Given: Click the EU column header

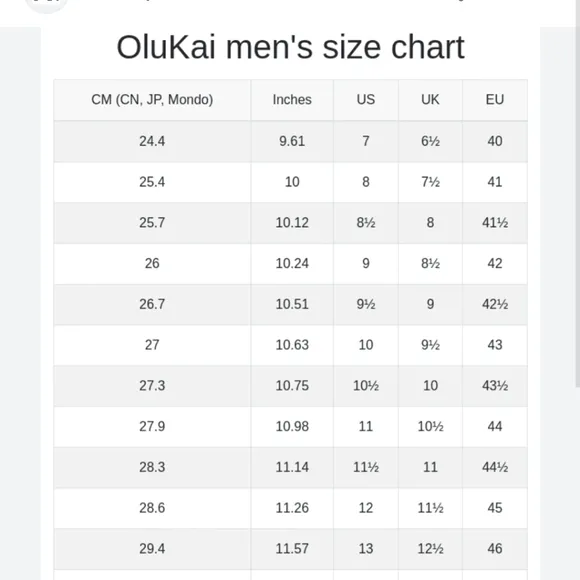Looking at the screenshot, I should [x=495, y=100].
